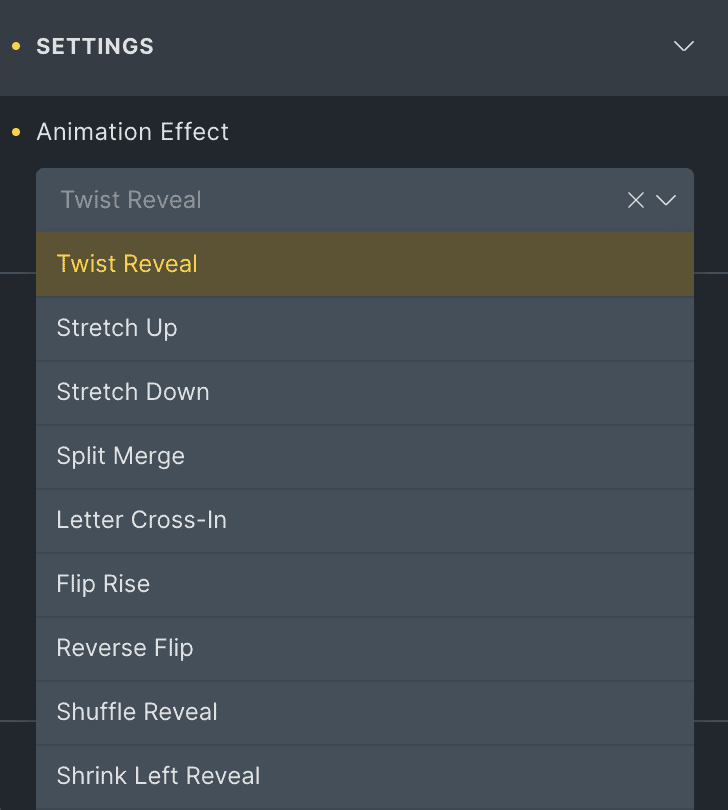Choose Letter Cross-In effect

141,520
